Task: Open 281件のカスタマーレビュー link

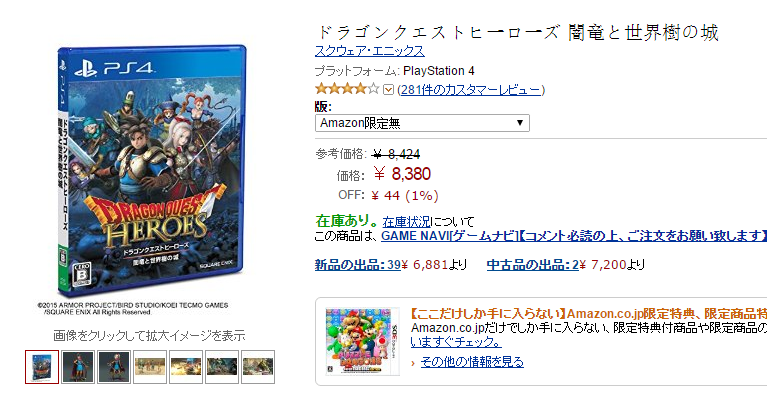Action: click(x=471, y=90)
